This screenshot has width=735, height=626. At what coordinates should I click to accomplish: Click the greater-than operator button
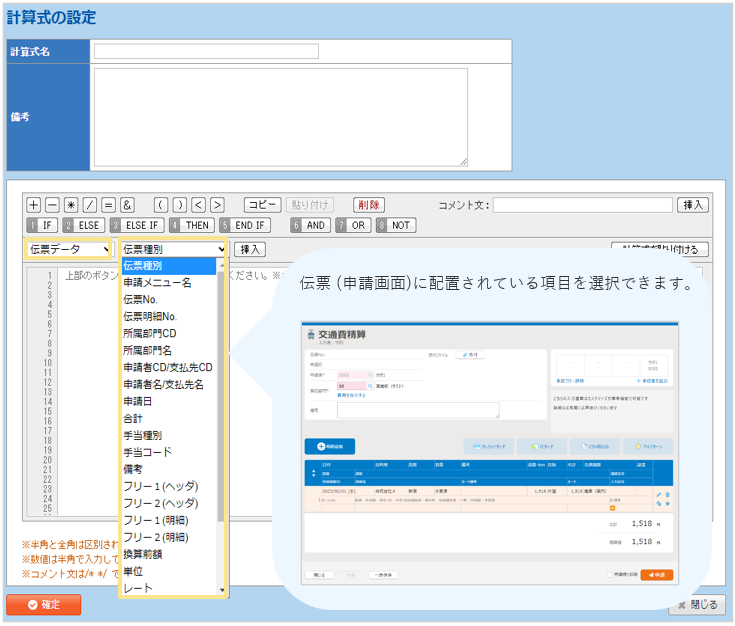[x=217, y=205]
